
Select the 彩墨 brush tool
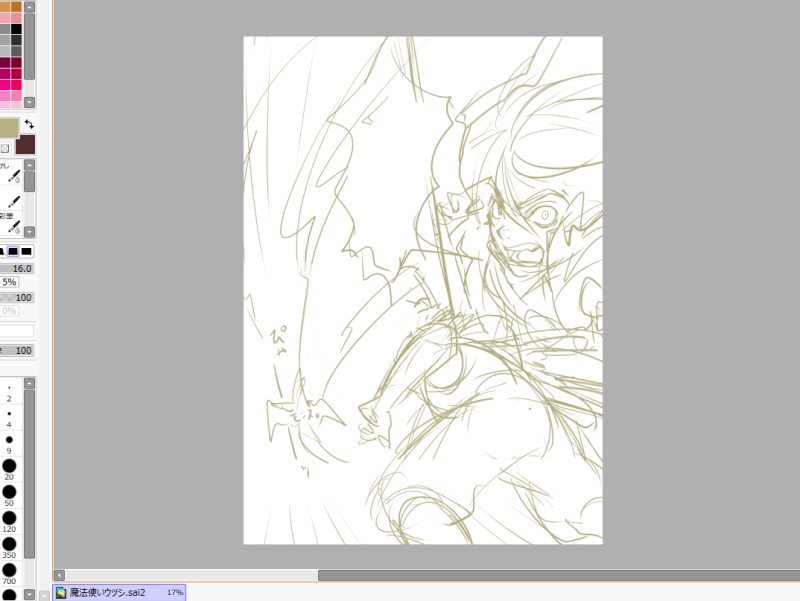click(x=11, y=224)
